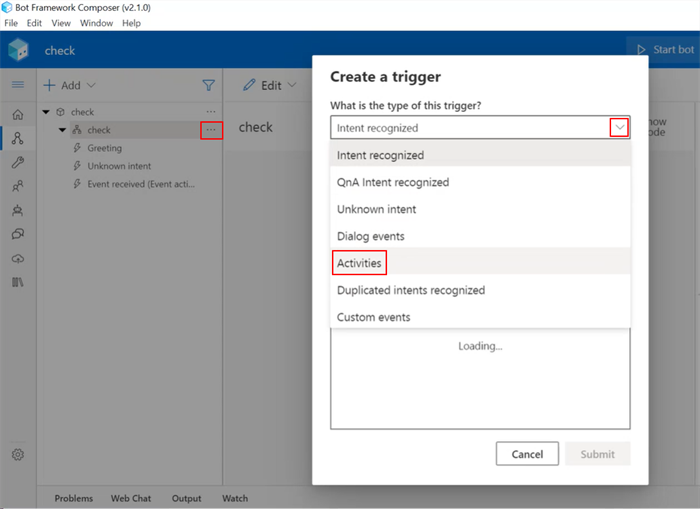Image resolution: width=700 pixels, height=509 pixels.
Task: Open the Package manager library icon
Action: 18,282
